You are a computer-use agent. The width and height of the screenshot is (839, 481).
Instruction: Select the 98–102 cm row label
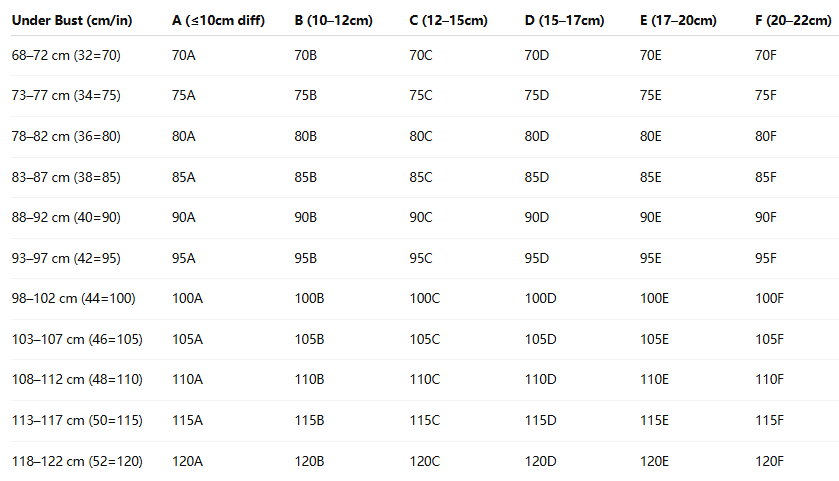coord(73,298)
